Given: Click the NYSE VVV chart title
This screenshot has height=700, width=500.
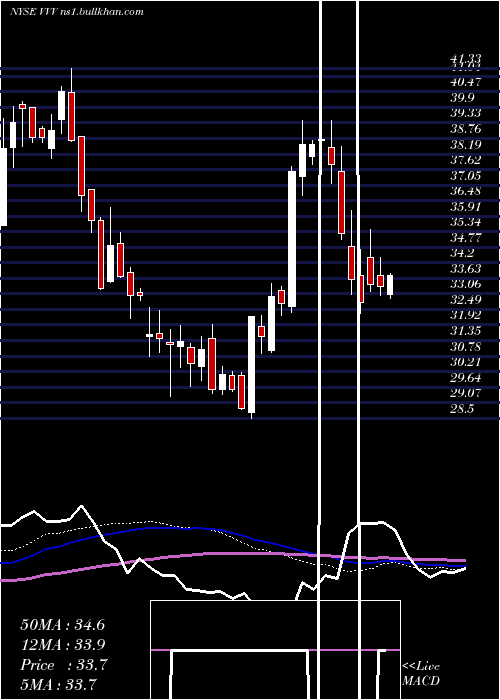Looking at the screenshot, I should coord(77,12).
